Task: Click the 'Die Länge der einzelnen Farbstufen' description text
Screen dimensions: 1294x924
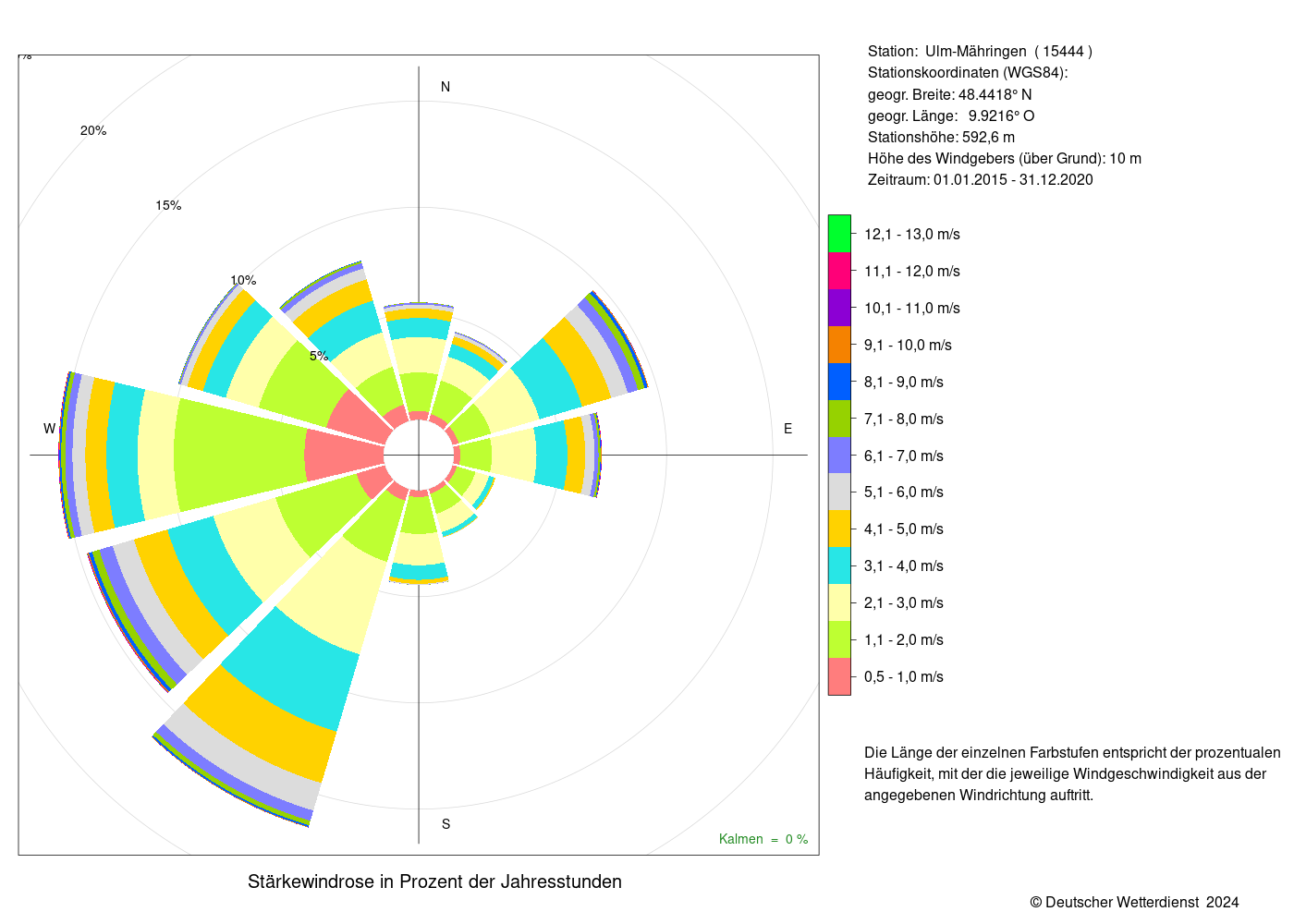Action: (1072, 773)
